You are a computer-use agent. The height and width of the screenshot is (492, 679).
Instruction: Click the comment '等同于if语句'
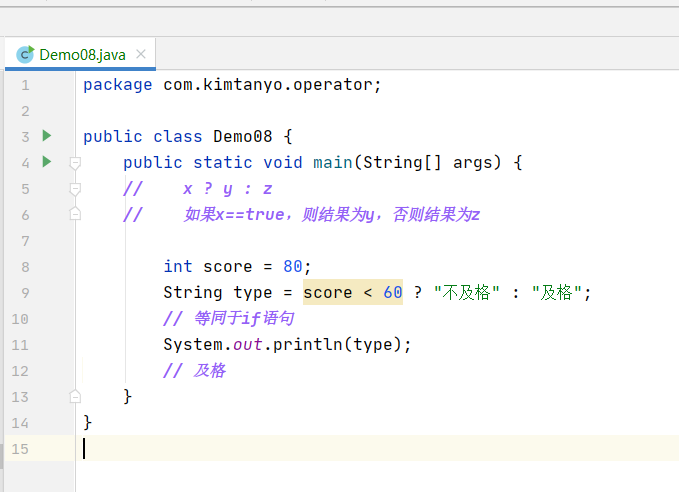pyautogui.click(x=244, y=318)
